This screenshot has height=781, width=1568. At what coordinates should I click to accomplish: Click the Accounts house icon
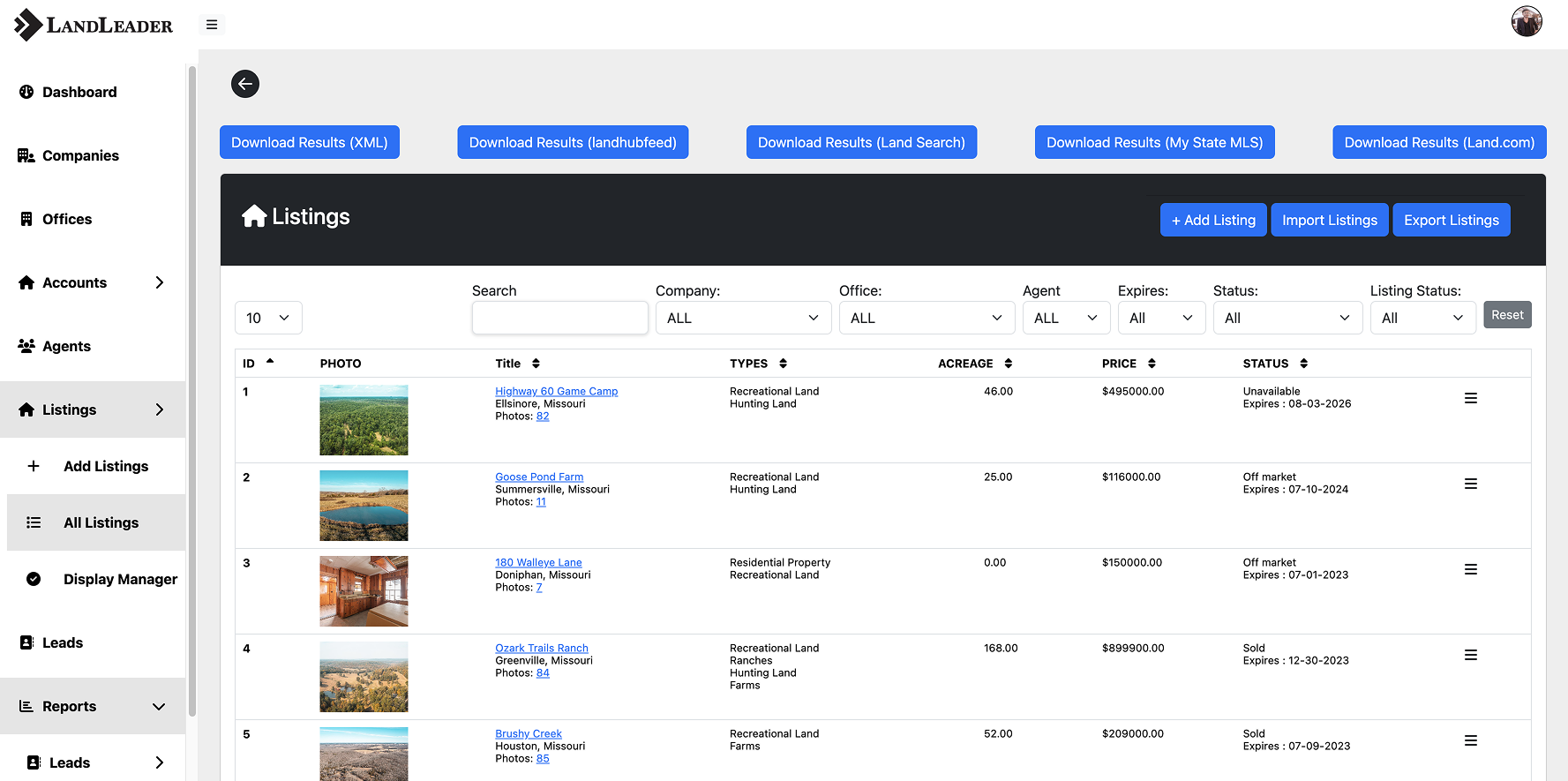[x=26, y=282]
